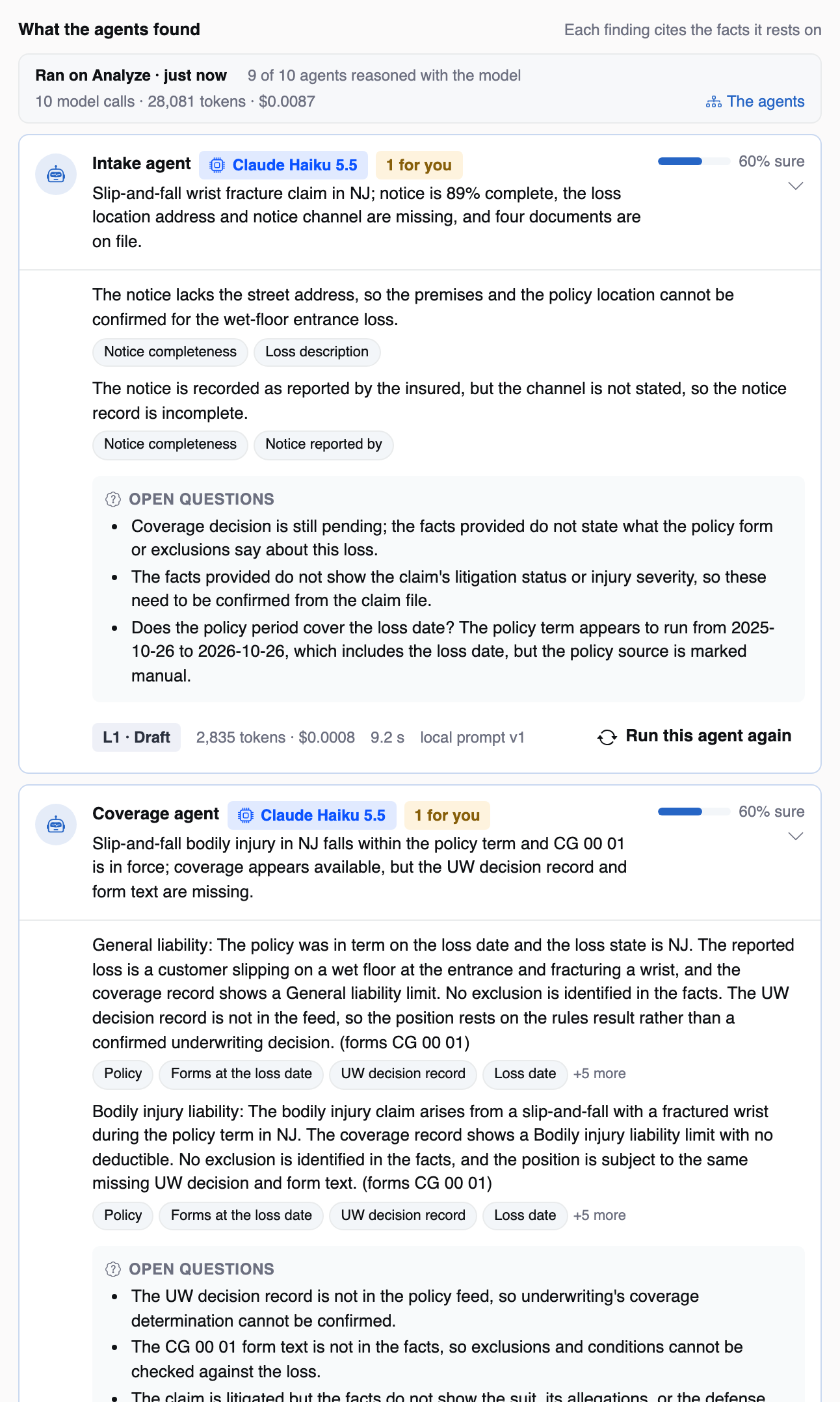Select the Notice reported by fact chip

click(x=324, y=444)
